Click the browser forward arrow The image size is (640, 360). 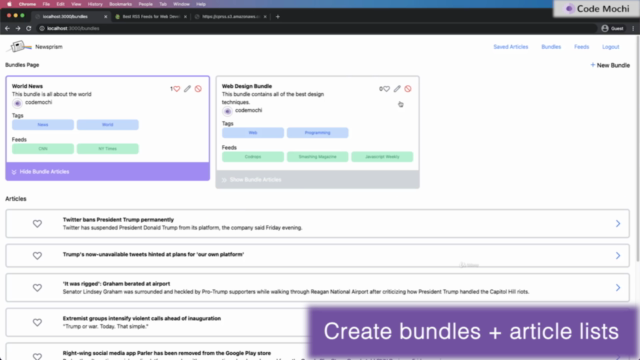(18, 28)
